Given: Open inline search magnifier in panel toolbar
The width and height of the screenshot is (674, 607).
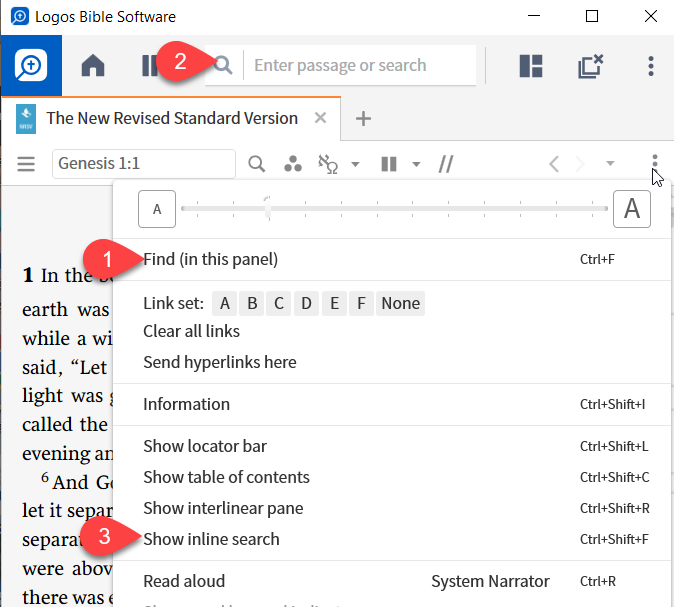Looking at the screenshot, I should tap(257, 164).
